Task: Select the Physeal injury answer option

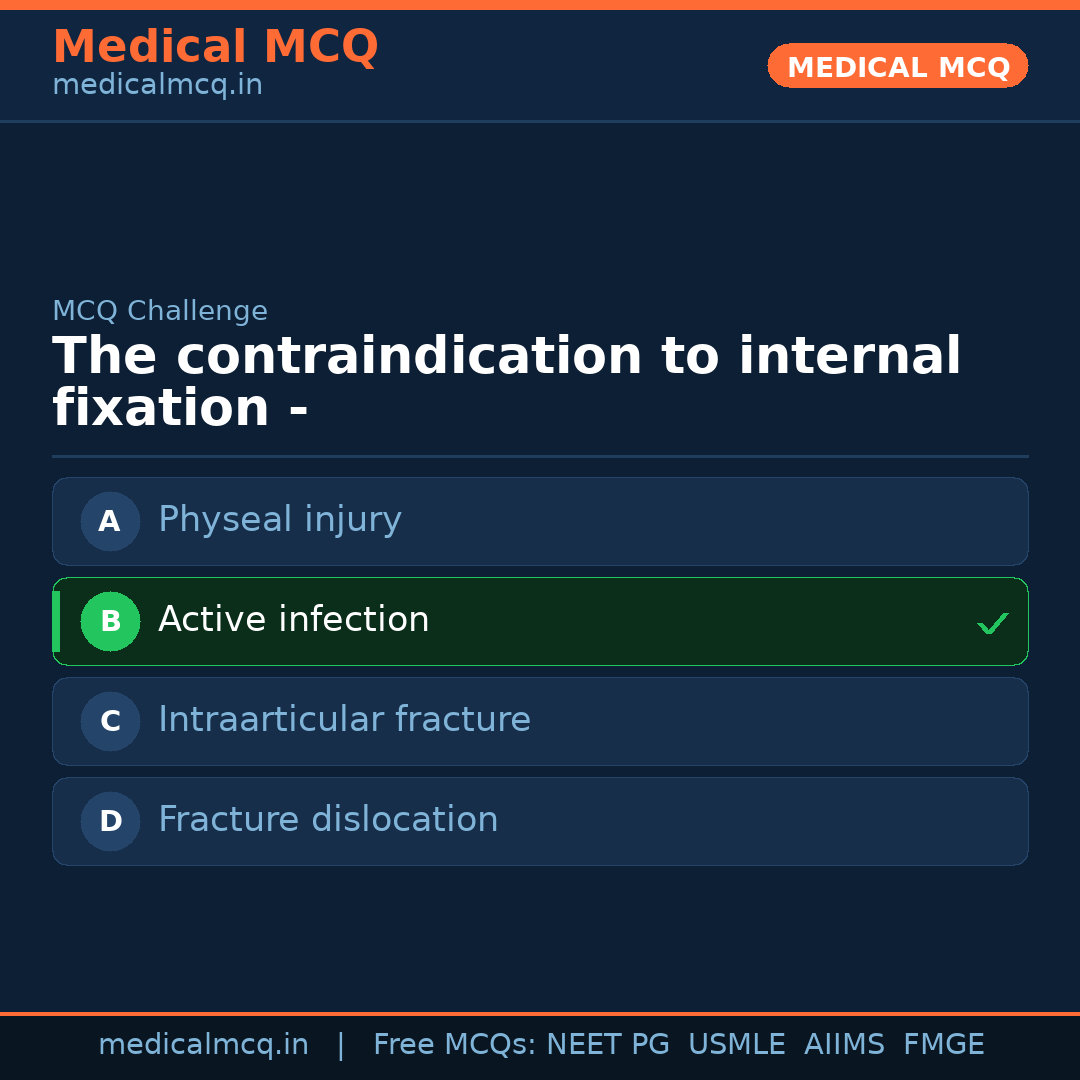Action: 540,521
